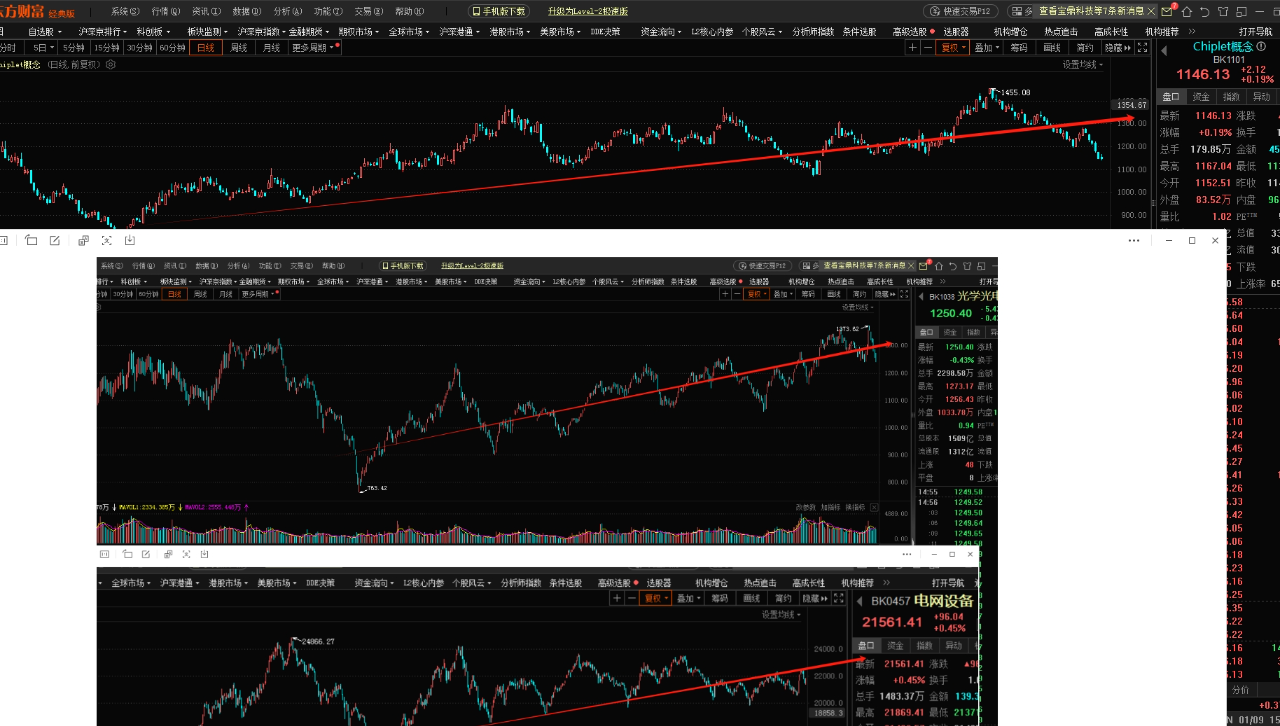Click fullscreen expand icon of main chart

pos(1143,47)
